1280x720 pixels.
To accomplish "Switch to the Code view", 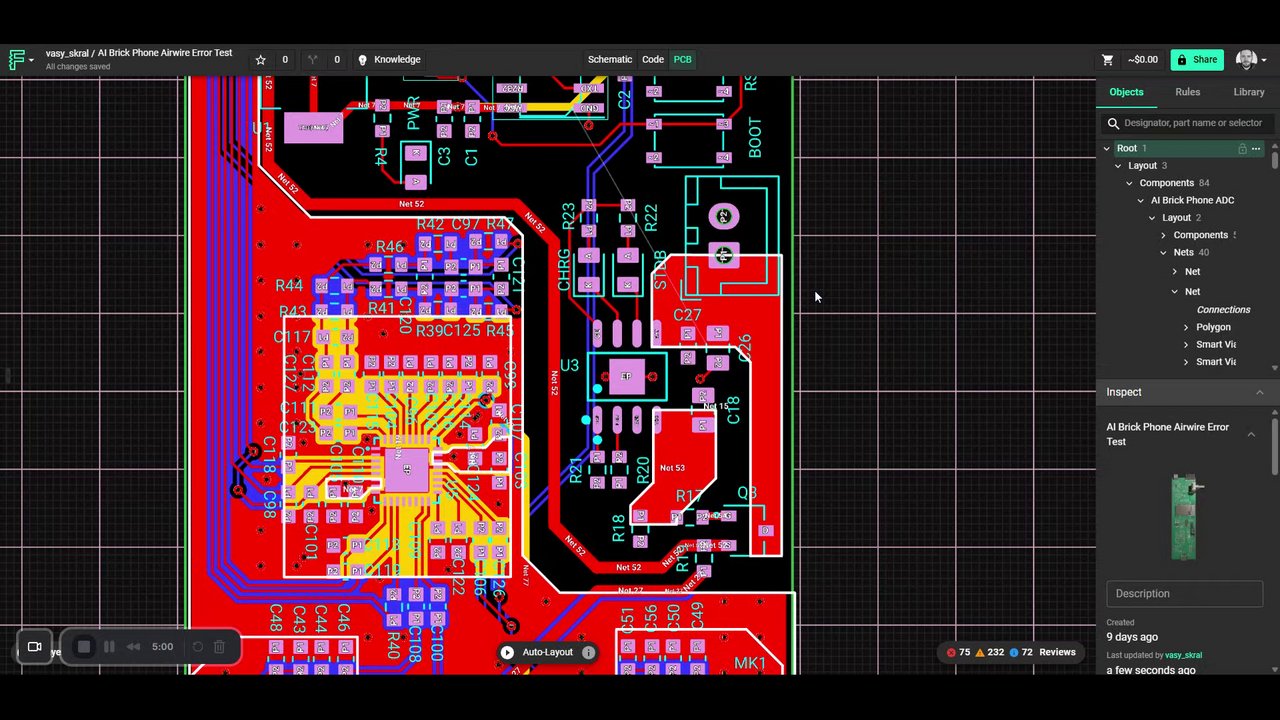I will coord(653,60).
